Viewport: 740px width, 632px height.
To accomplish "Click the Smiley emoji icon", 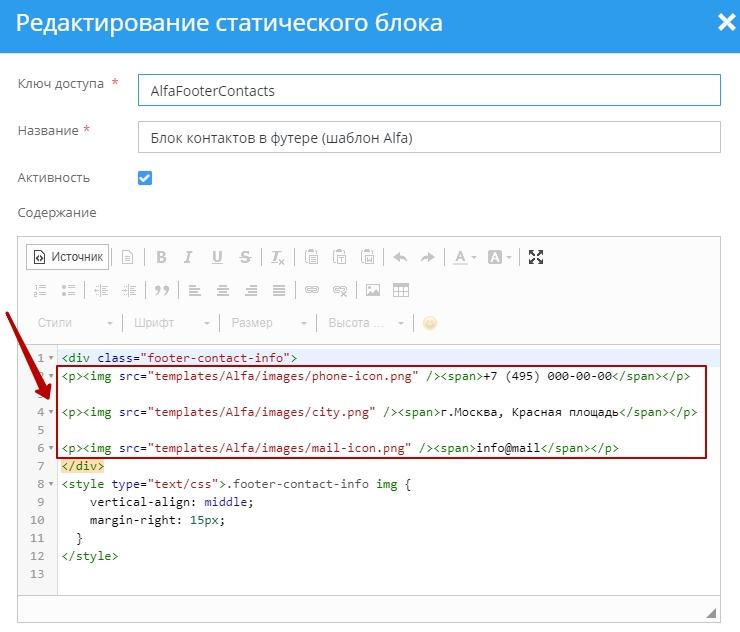I will tap(430, 323).
